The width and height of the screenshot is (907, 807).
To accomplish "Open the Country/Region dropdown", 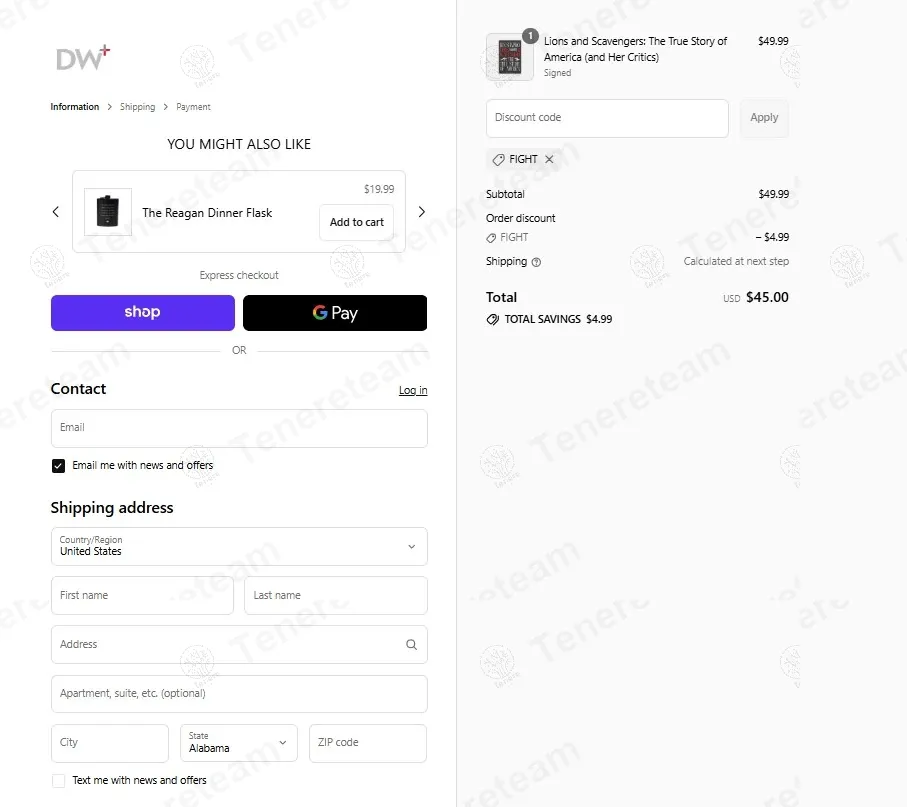I will click(x=239, y=546).
